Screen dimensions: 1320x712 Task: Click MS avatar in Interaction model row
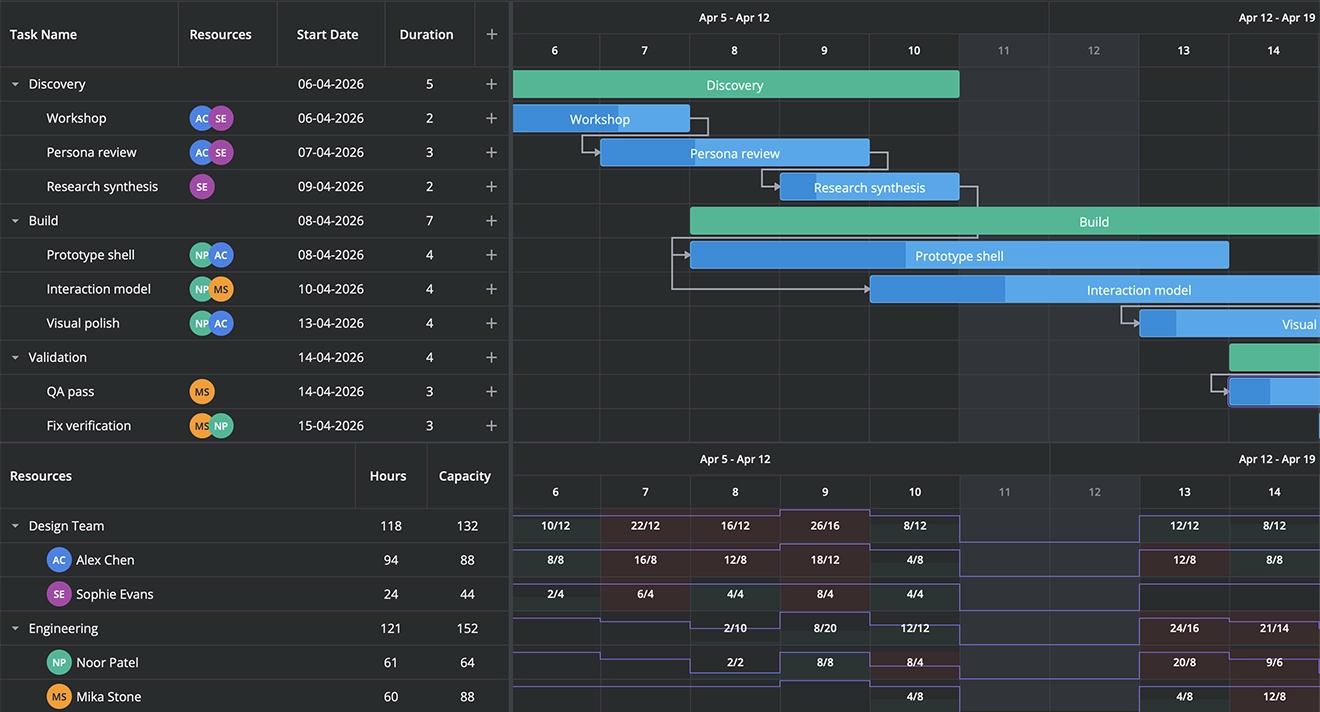221,289
